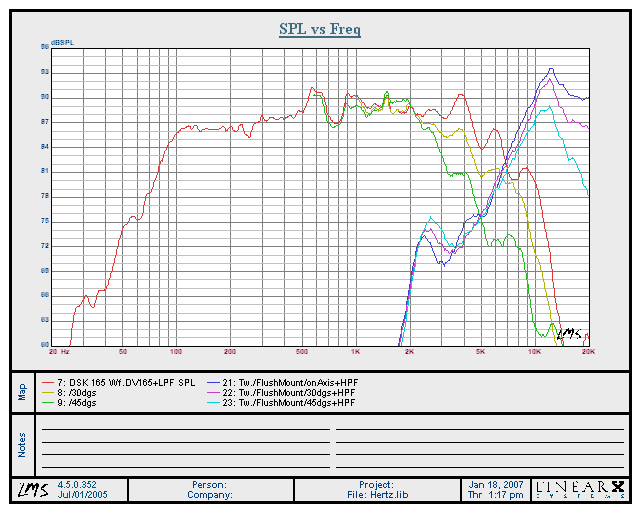This screenshot has height=512, width=640.
Task: Select the DSK 165 Wf.DV165+LPF SPL legend entry
Action: (x=127, y=383)
